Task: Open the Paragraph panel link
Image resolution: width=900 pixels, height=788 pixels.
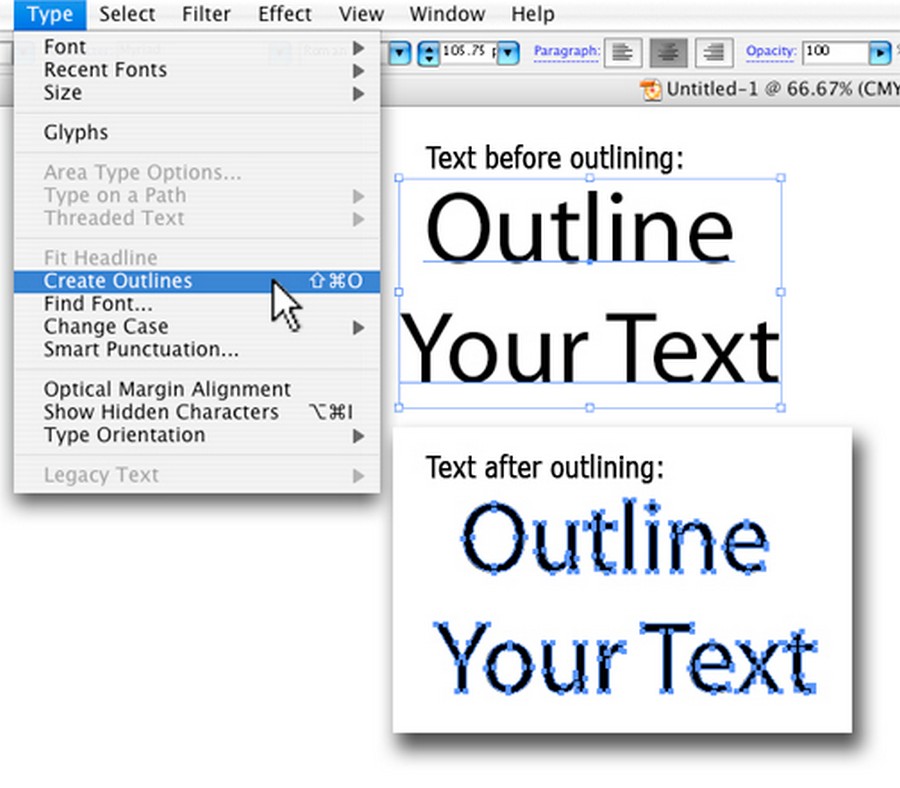Action: coord(567,51)
